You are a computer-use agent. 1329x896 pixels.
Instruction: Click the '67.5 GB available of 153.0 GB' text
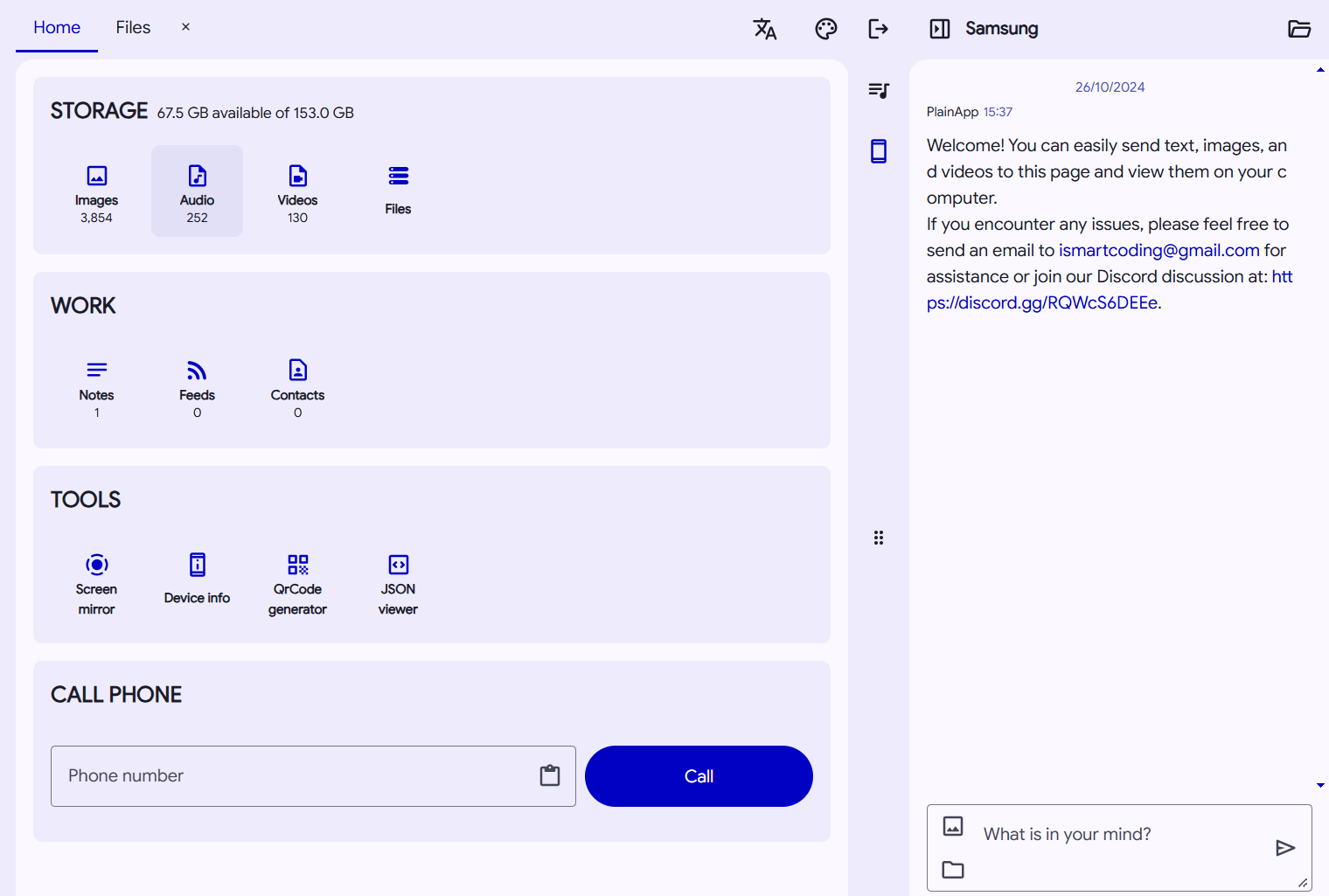(255, 113)
